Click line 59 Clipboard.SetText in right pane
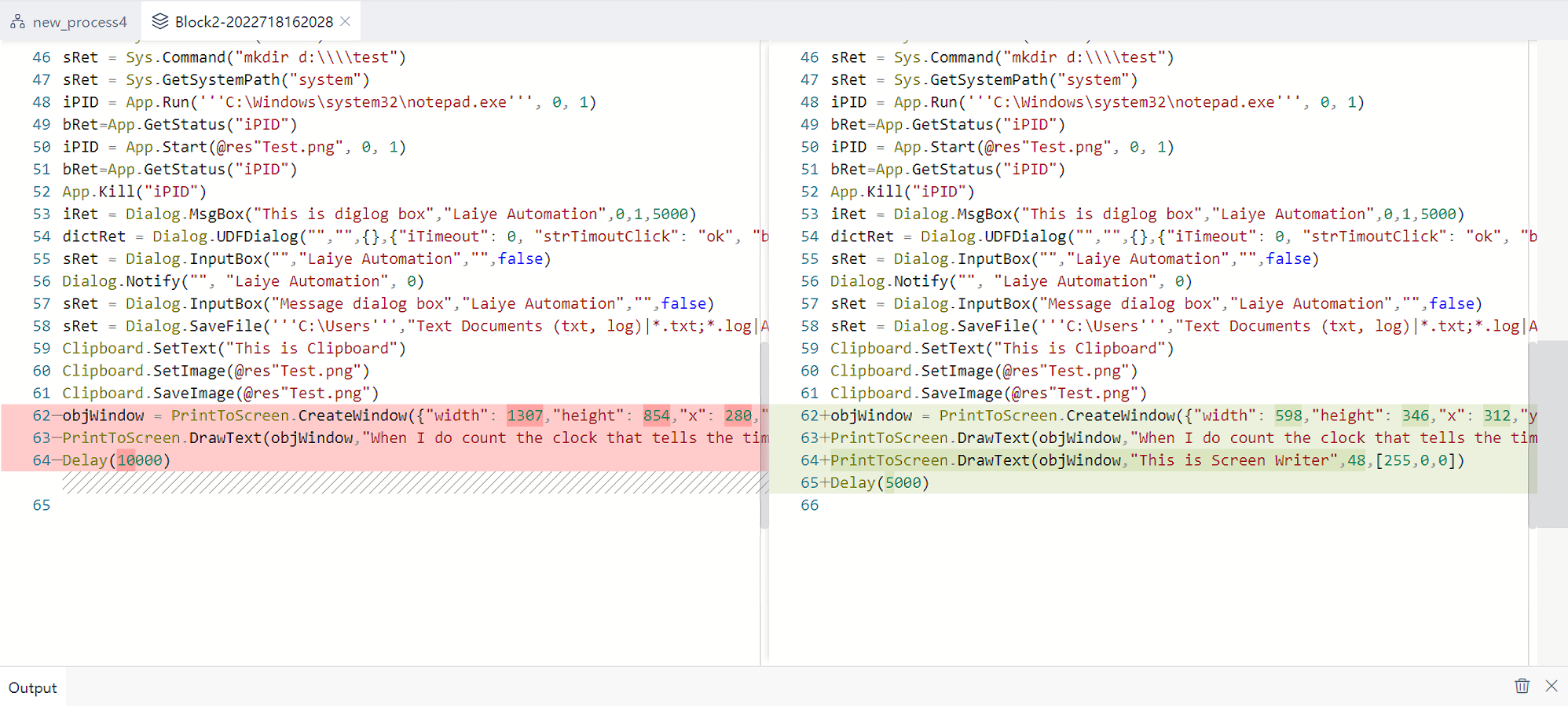1568x707 pixels. (1002, 348)
